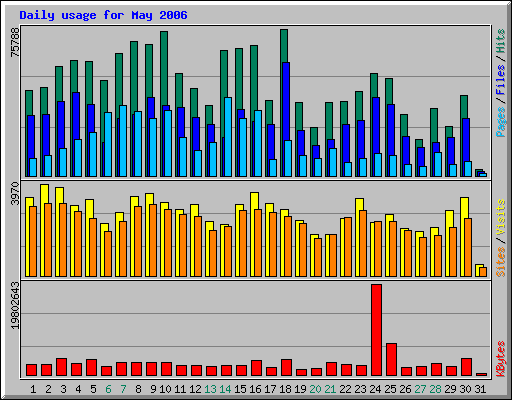Click the green day 27 label
512x400 pixels.
click(x=420, y=389)
